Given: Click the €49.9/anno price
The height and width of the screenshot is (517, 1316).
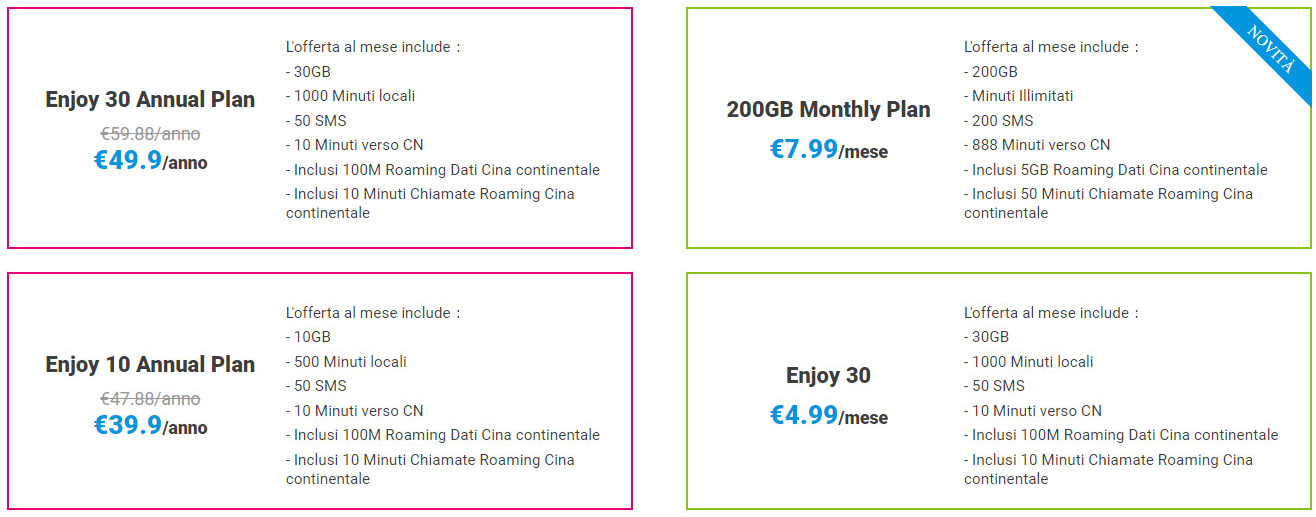Looking at the screenshot, I should click(150, 161).
